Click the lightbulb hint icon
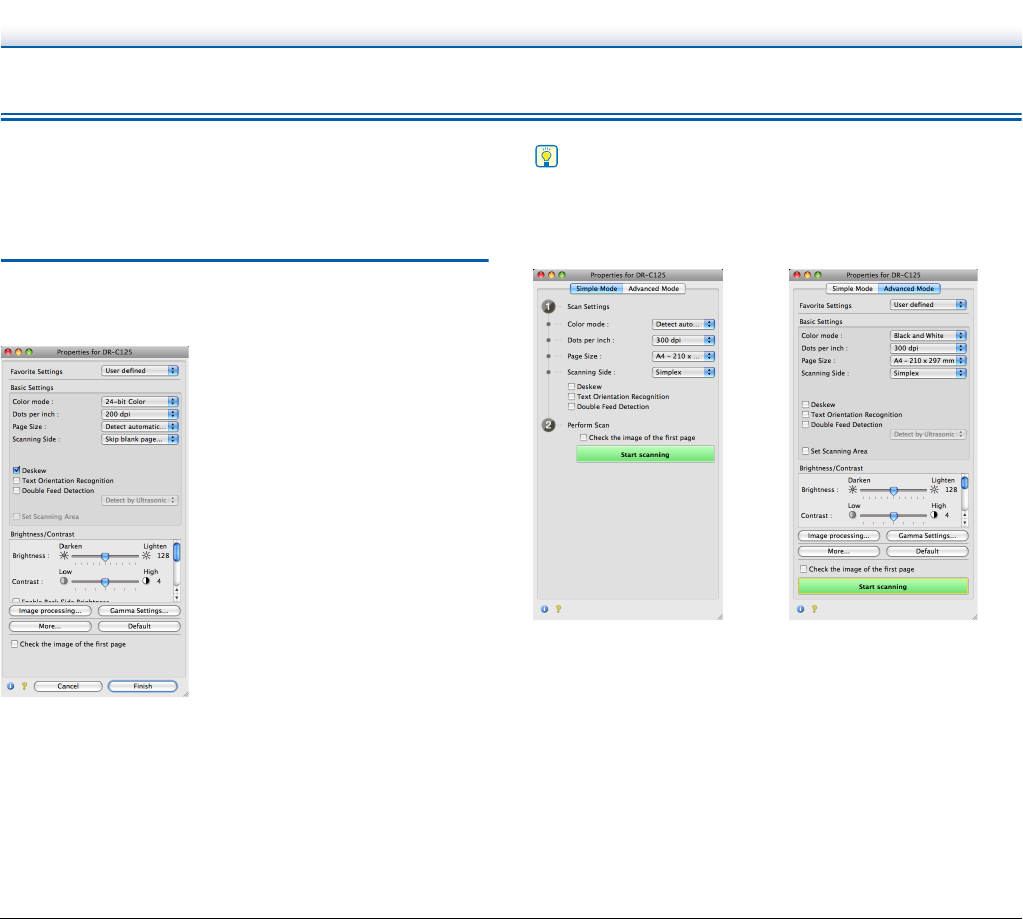Screen dimensions: 1023x919 (x=547, y=157)
